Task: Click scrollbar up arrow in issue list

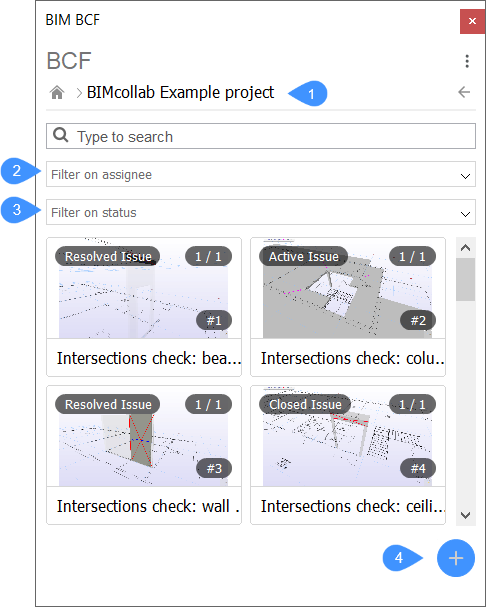Action: pyautogui.click(x=466, y=248)
